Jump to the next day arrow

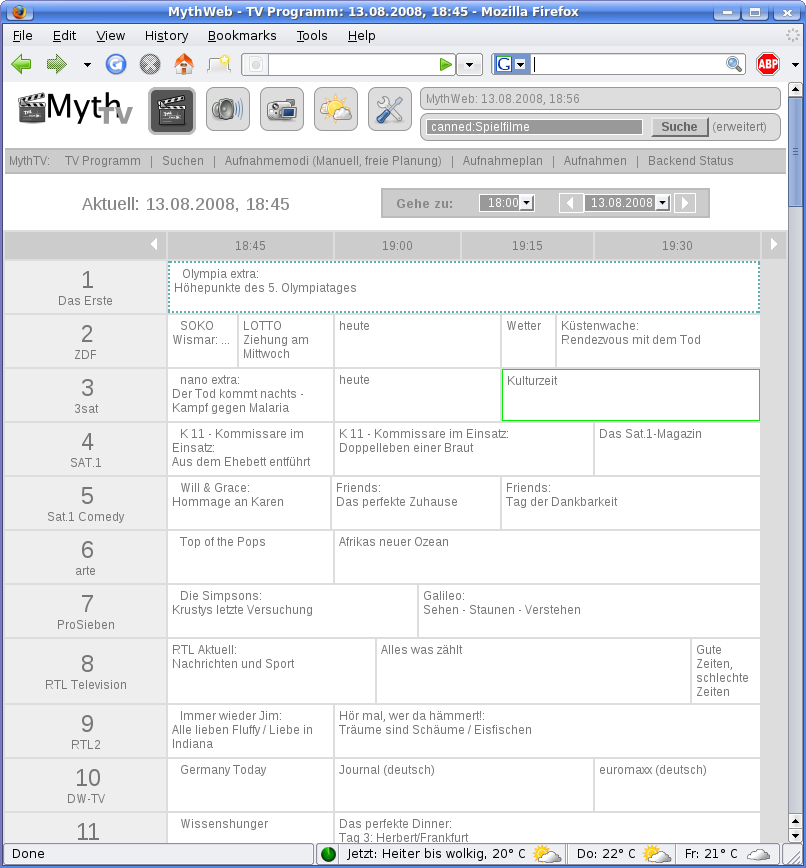point(684,203)
